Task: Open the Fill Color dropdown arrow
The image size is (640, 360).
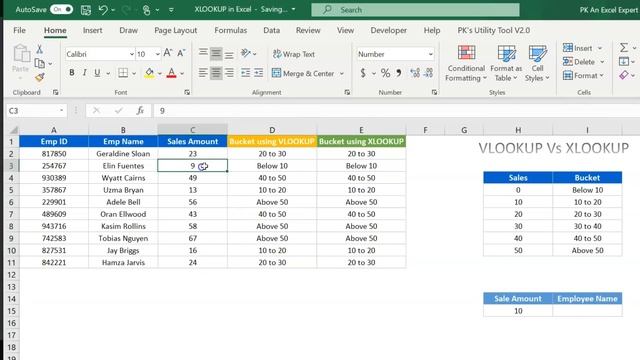Action: click(160, 74)
